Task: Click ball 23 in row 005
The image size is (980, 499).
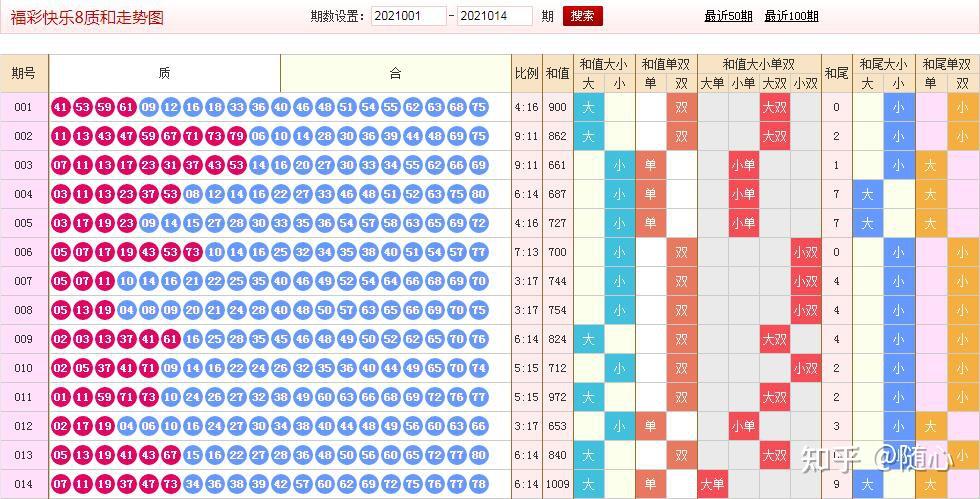Action: tap(127, 223)
